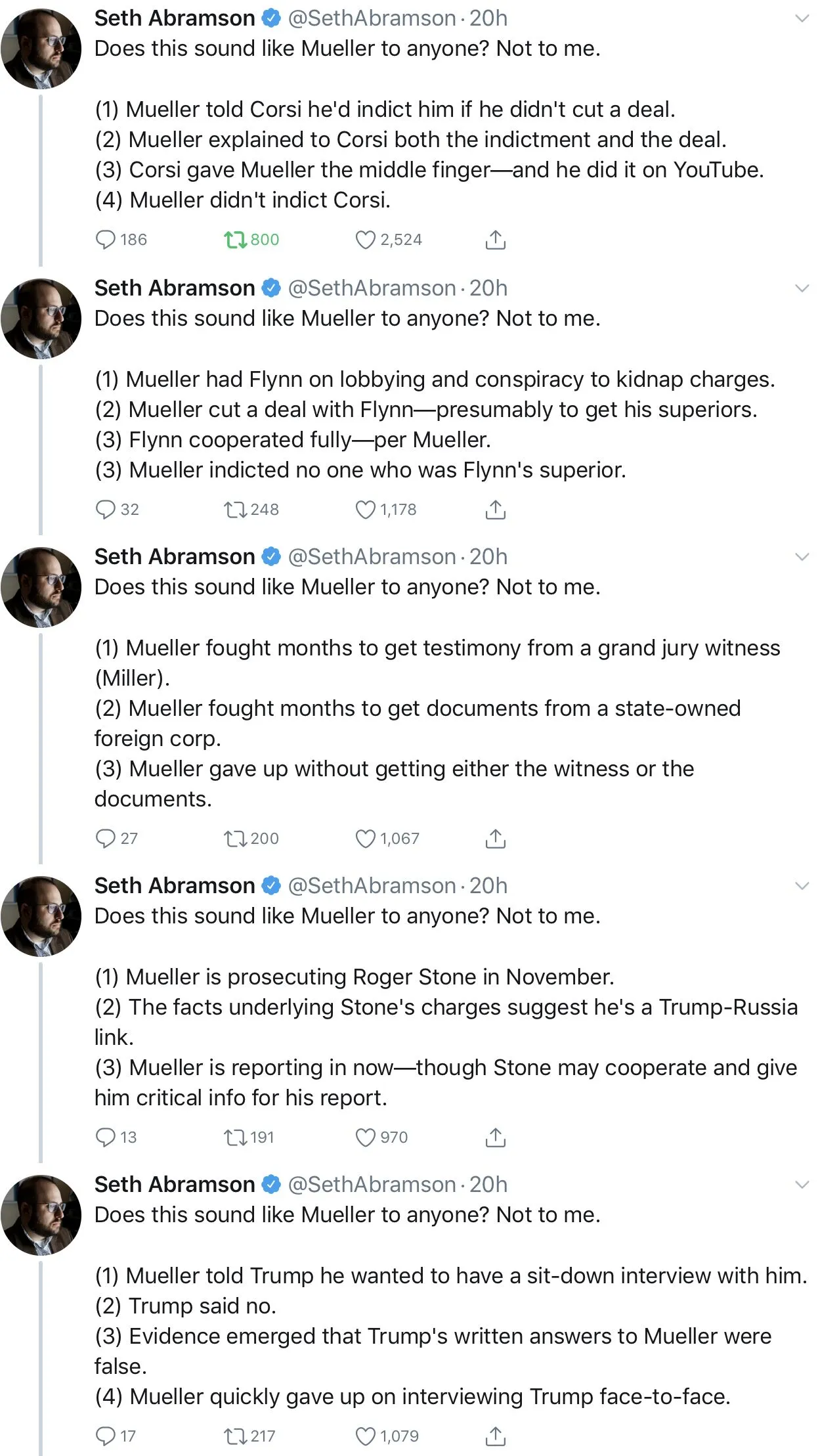818x1456 pixels.
Task: Like the tweet with 2,524 likes
Action: [x=366, y=240]
